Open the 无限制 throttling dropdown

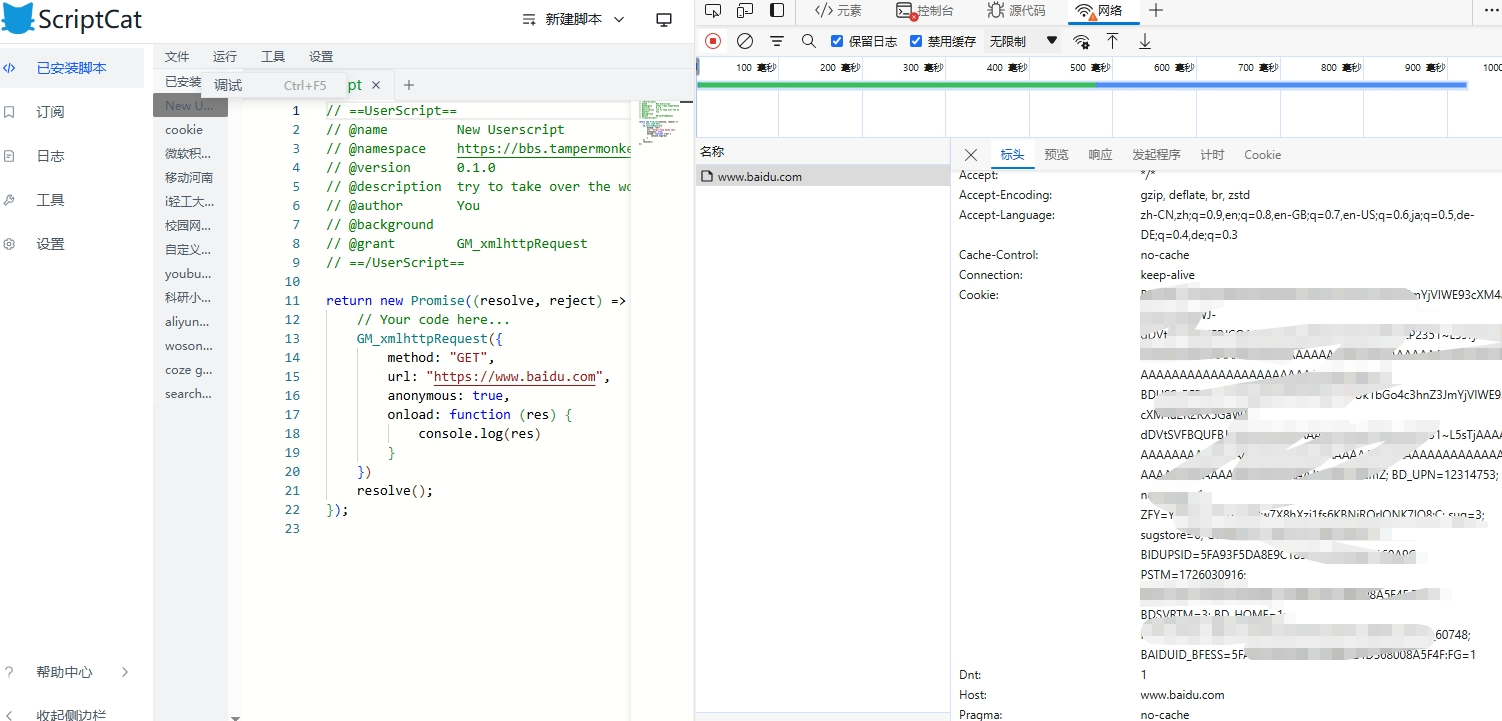[x=1023, y=41]
